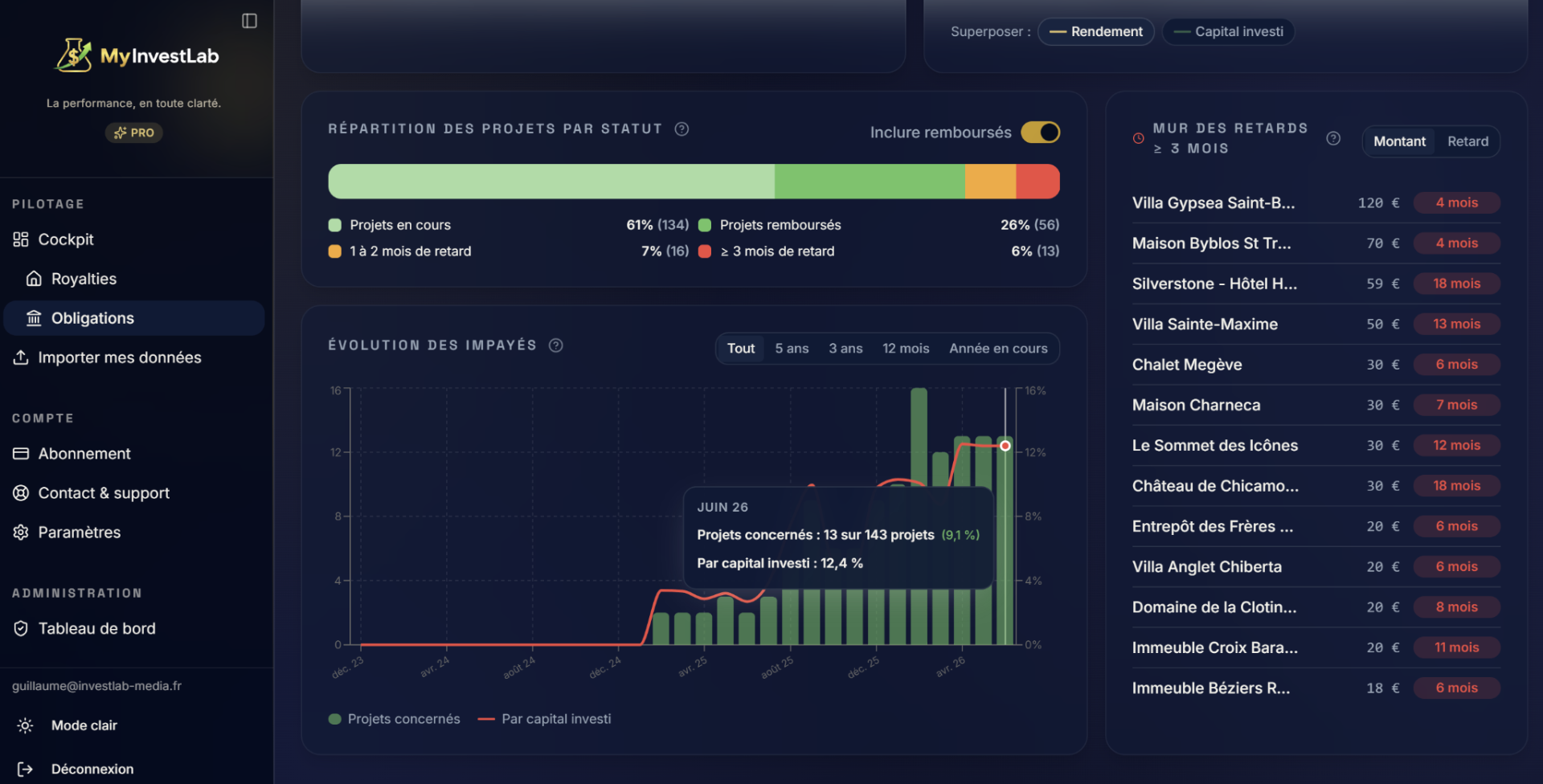This screenshot has height=784, width=1543.
Task: Click the 13 mois delay badge
Action: pos(1456,325)
